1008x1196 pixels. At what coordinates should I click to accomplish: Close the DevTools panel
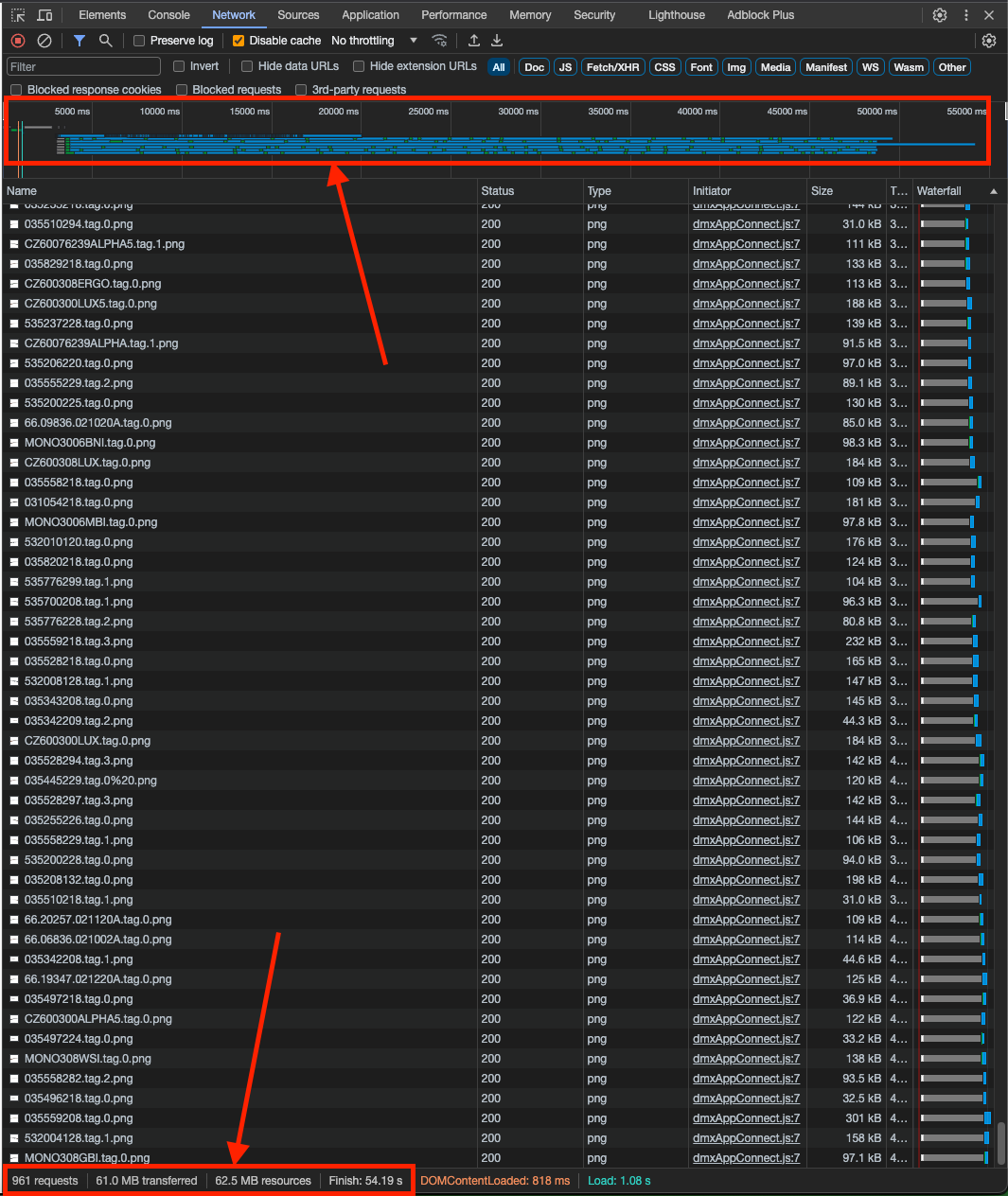(x=989, y=15)
